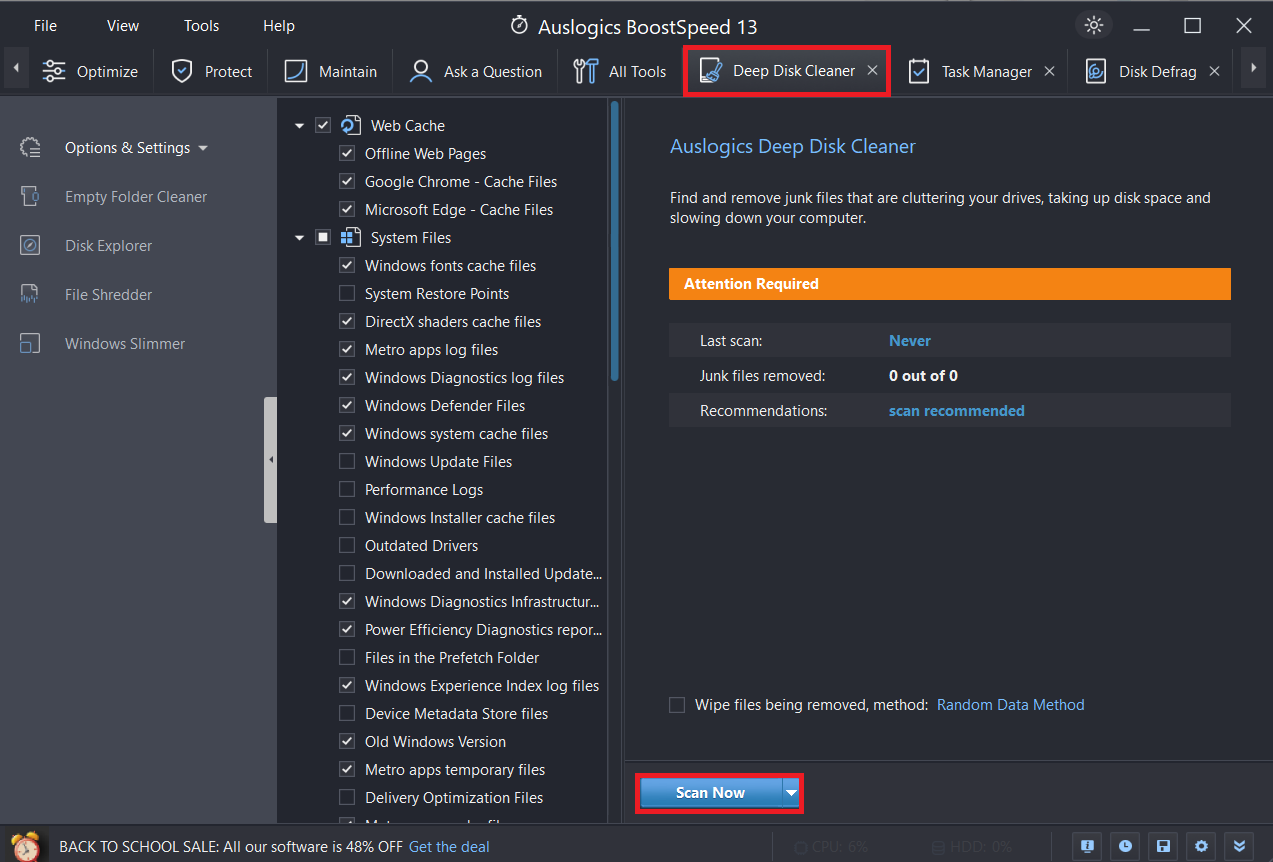Click the All Tools wrench icon
The image size is (1273, 862).
(x=586, y=71)
